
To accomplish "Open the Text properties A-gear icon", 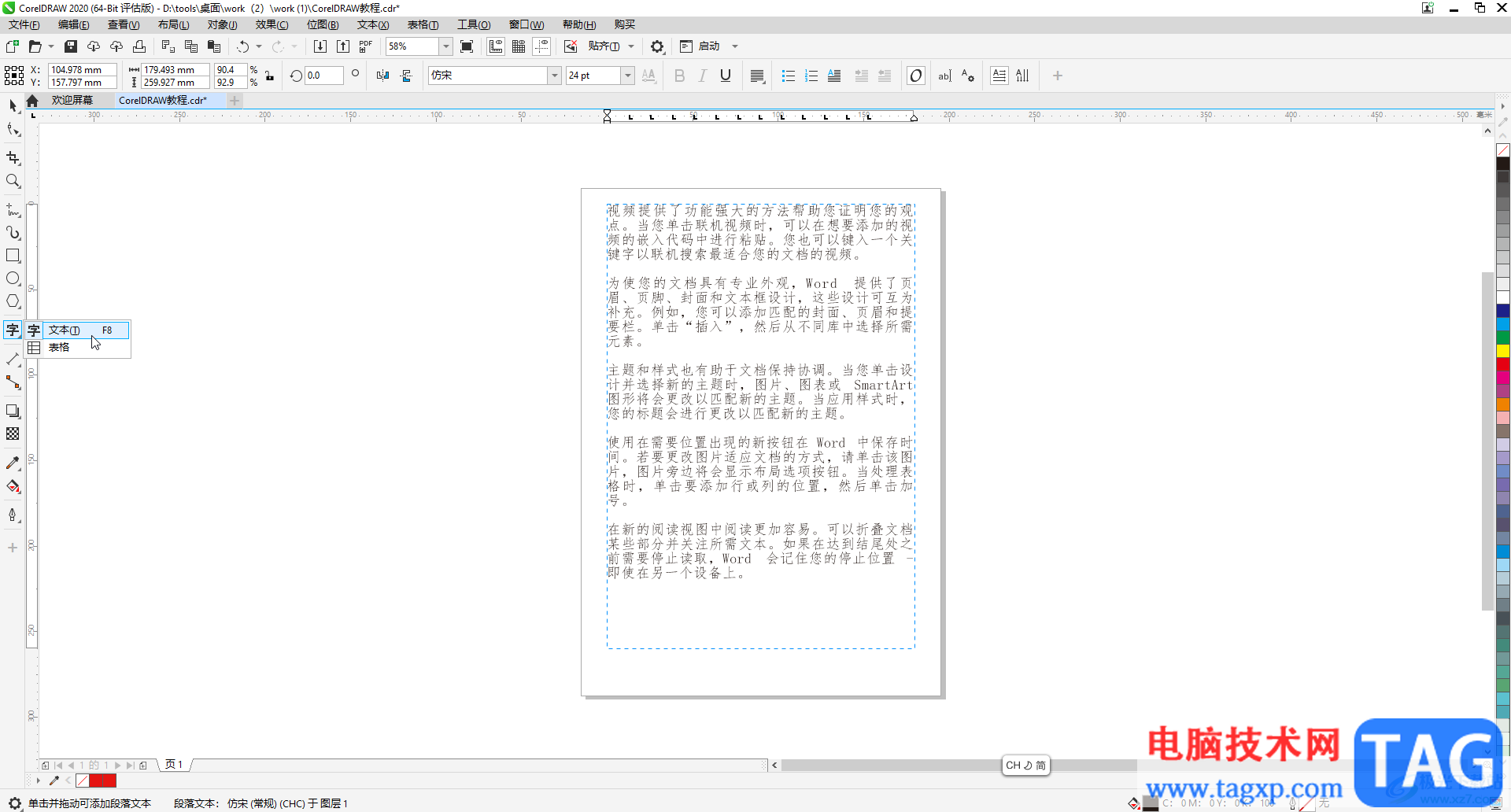I will [x=967, y=76].
